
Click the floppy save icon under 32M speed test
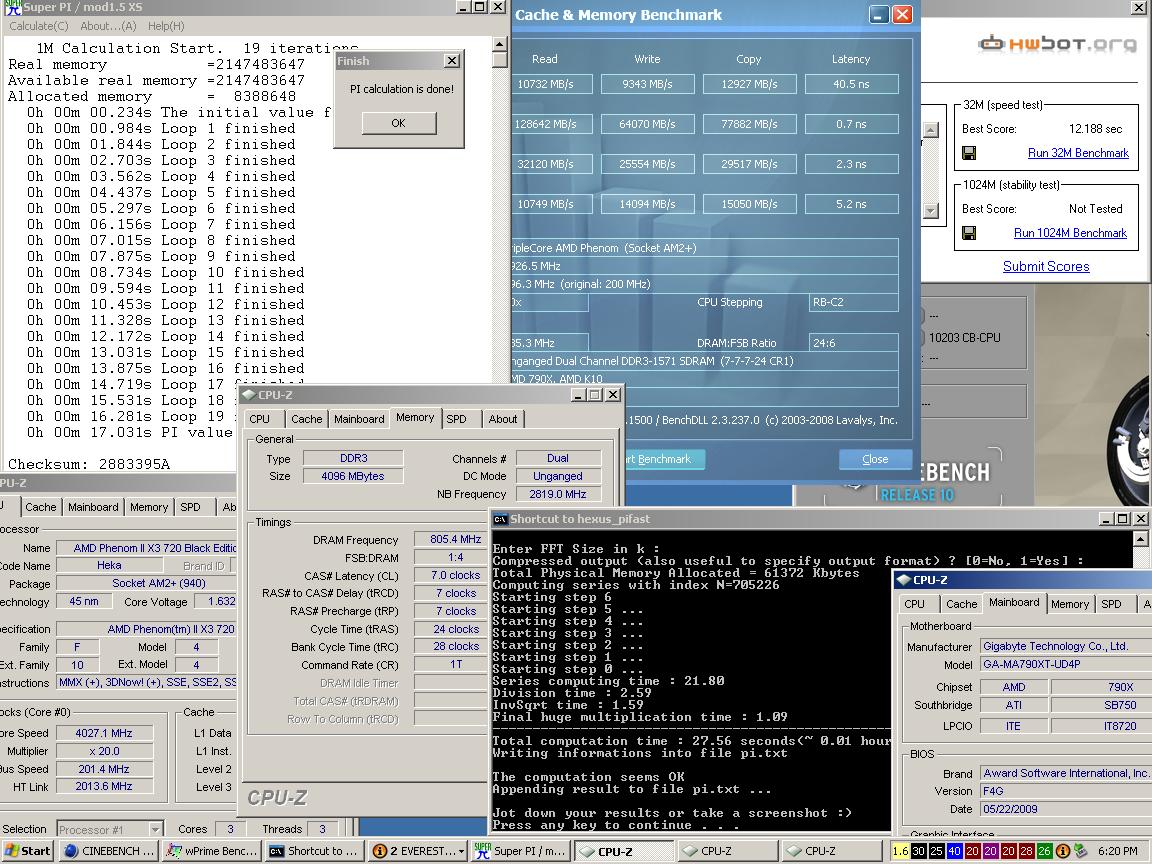click(x=969, y=153)
